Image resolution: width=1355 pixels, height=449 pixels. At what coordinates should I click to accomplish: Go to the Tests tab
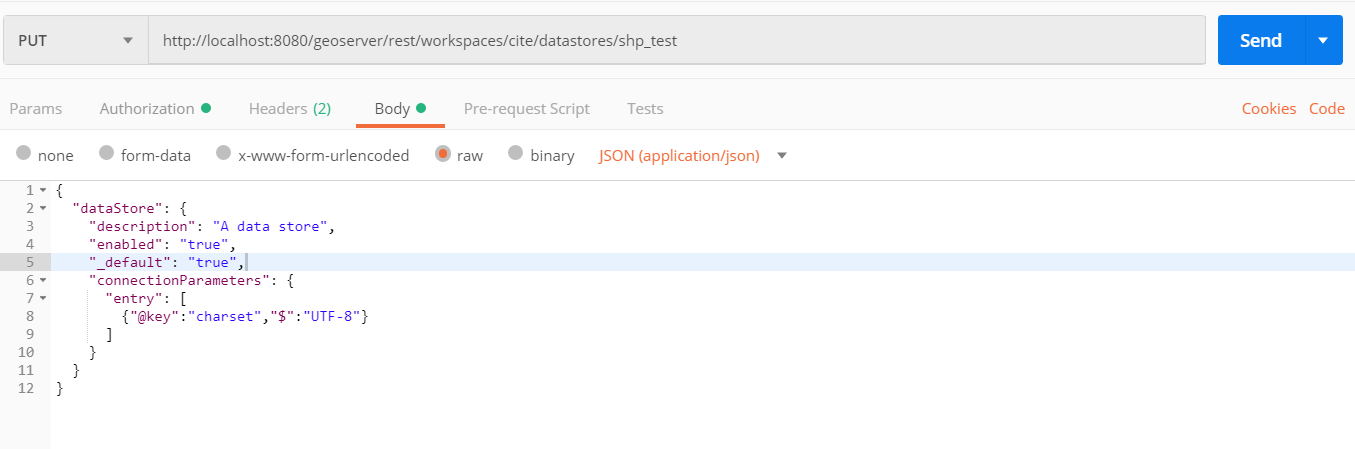pos(645,109)
